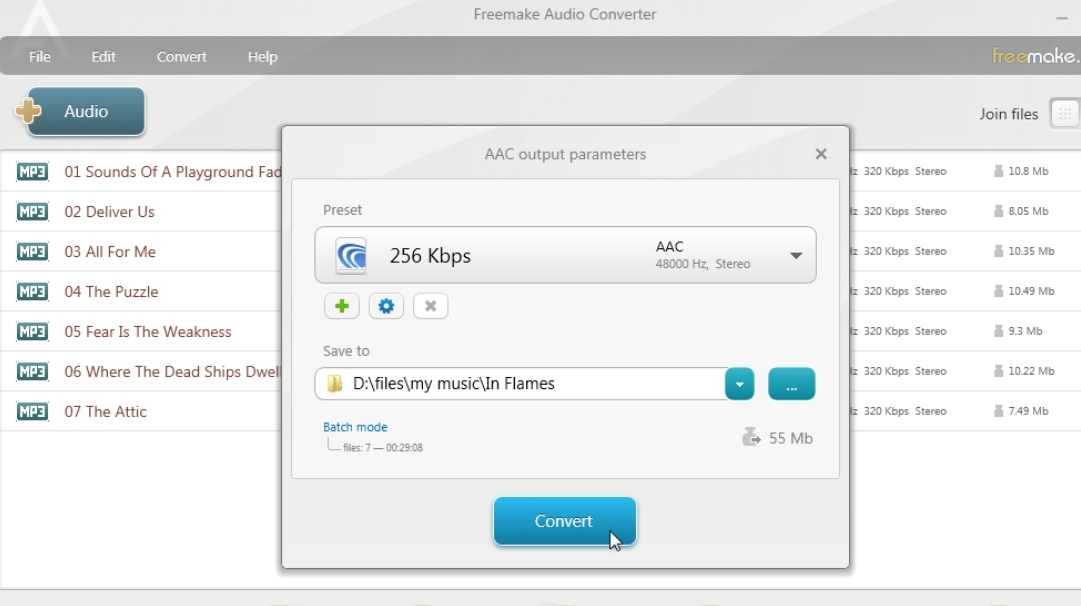Click the 10.49 Mb file size
The image size is (1081, 606).
[1031, 291]
